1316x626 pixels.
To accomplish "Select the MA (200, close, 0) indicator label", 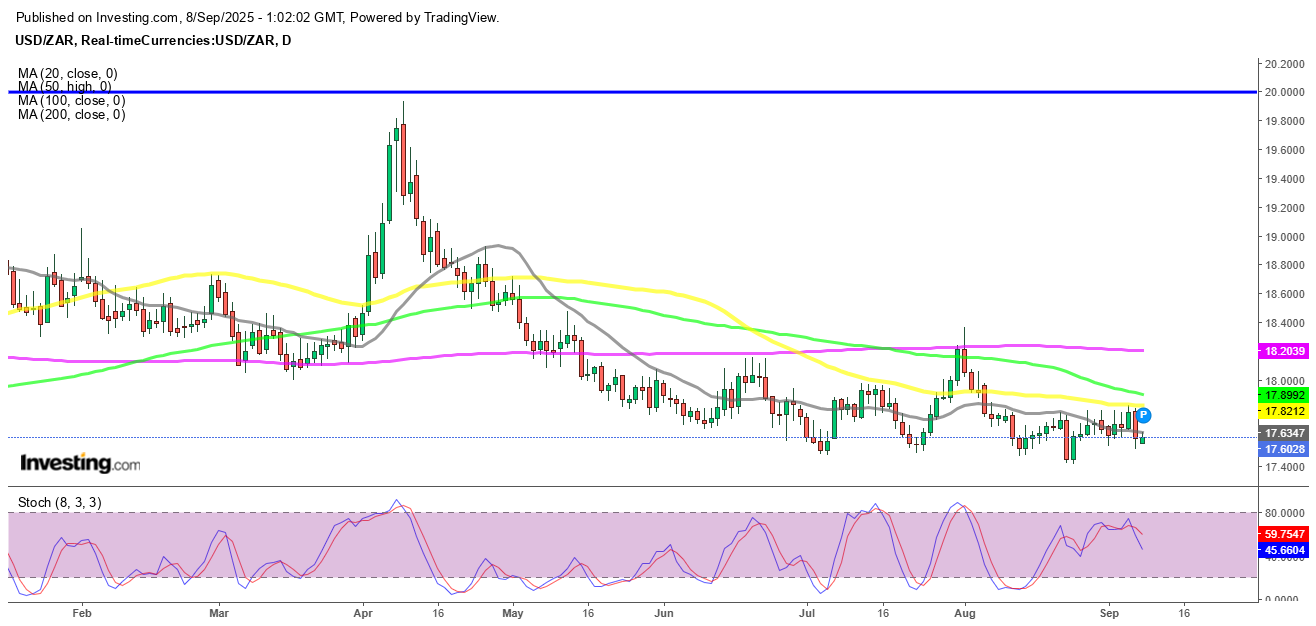I will click(x=71, y=115).
